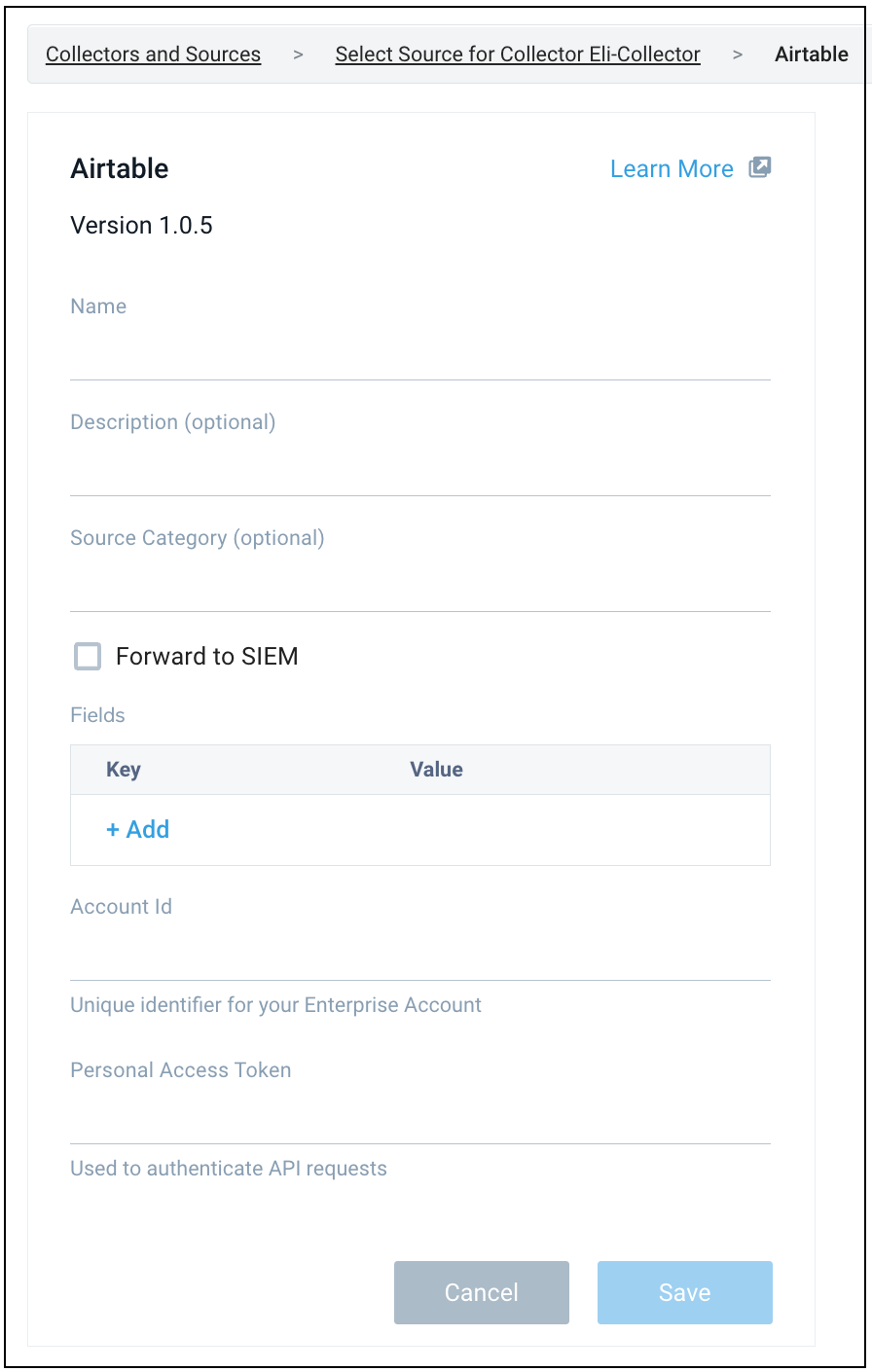Focus the Account Id input field
This screenshot has width=872, height=1372.
click(420, 954)
